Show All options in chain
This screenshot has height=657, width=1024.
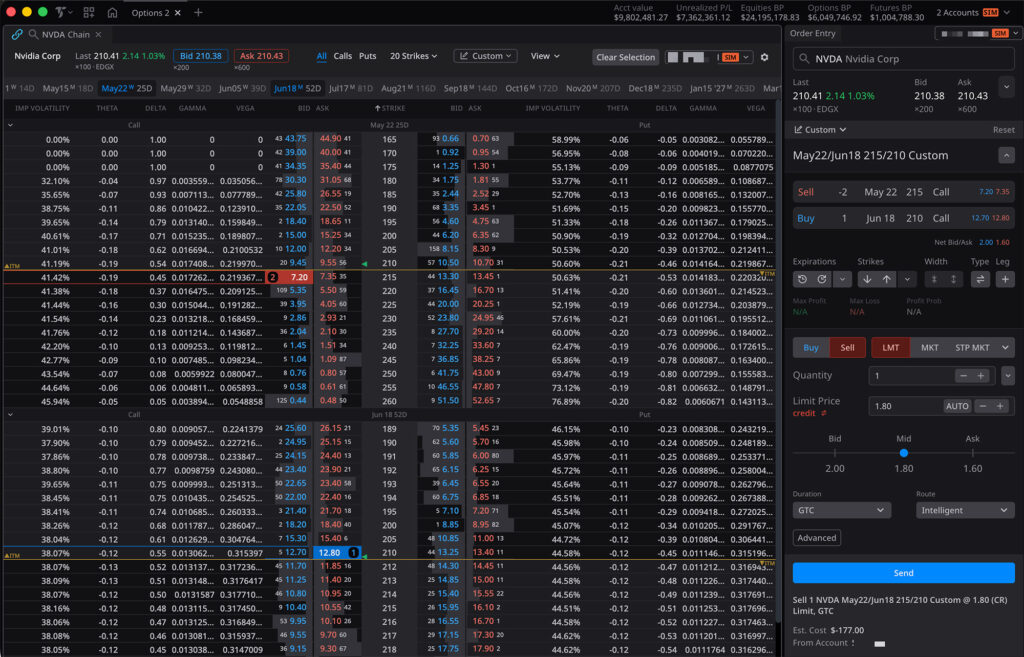[x=321, y=56]
